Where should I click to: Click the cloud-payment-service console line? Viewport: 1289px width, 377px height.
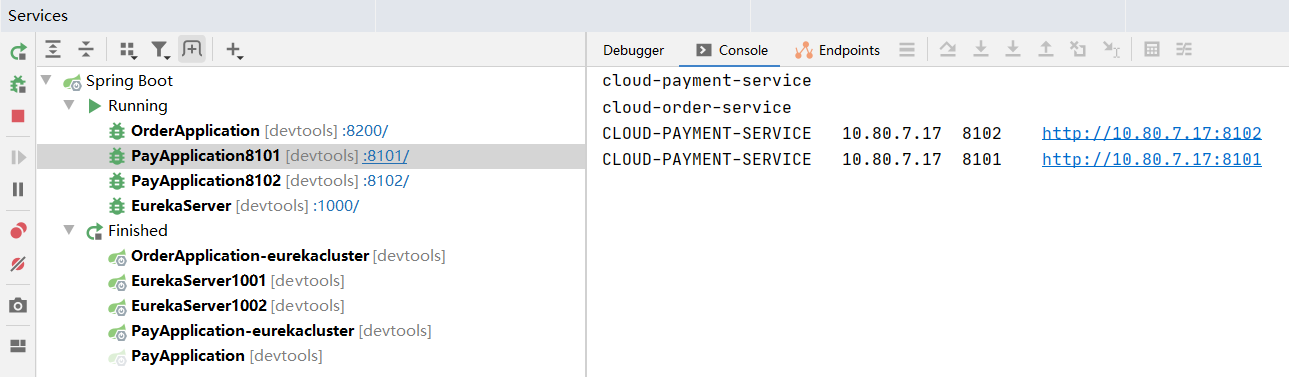click(707, 81)
